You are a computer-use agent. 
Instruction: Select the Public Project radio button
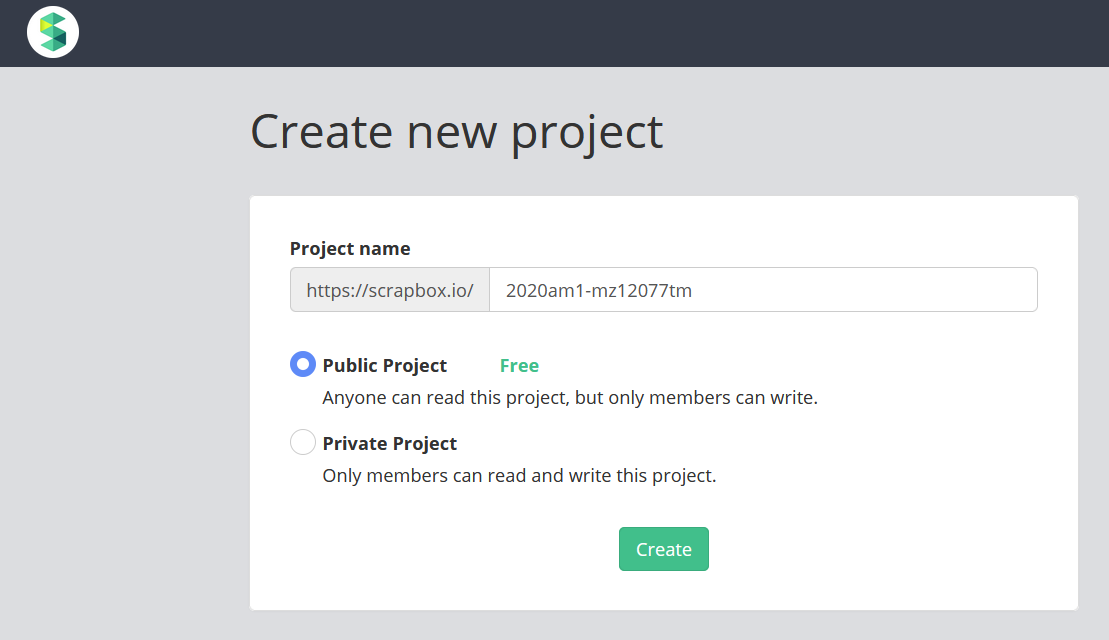(302, 365)
